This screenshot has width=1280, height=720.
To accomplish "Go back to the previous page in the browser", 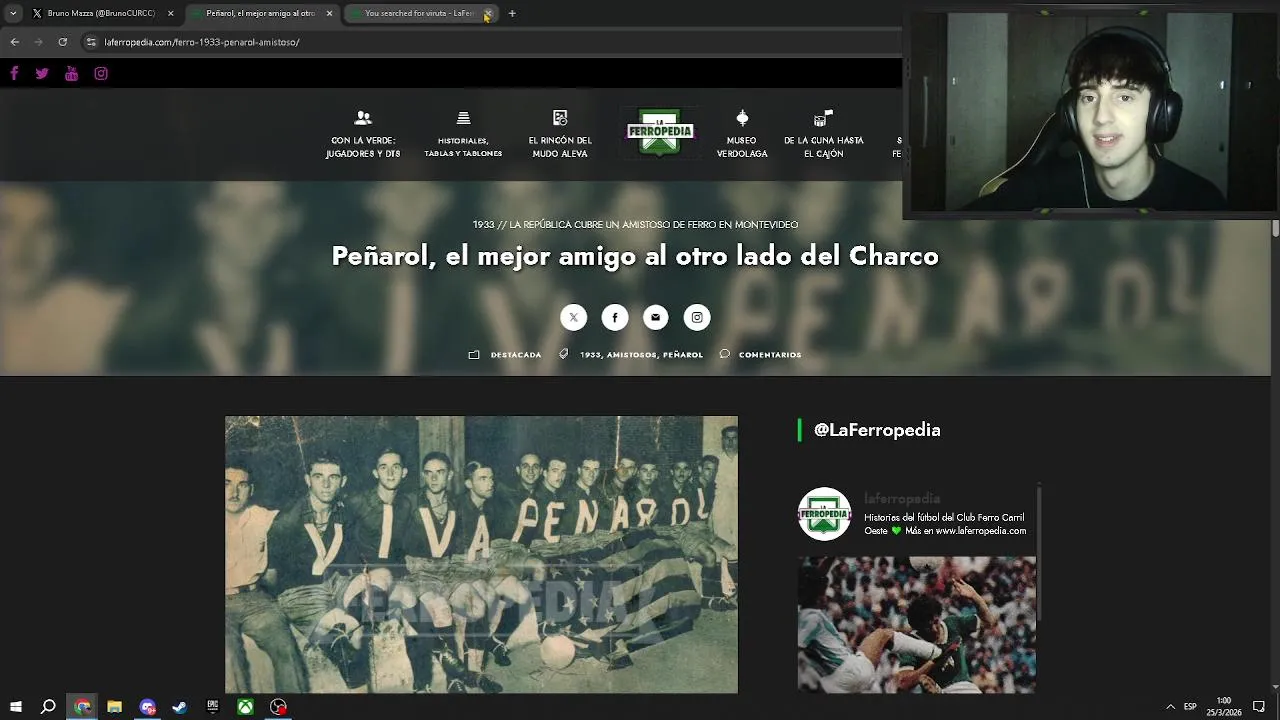I will click(14, 42).
